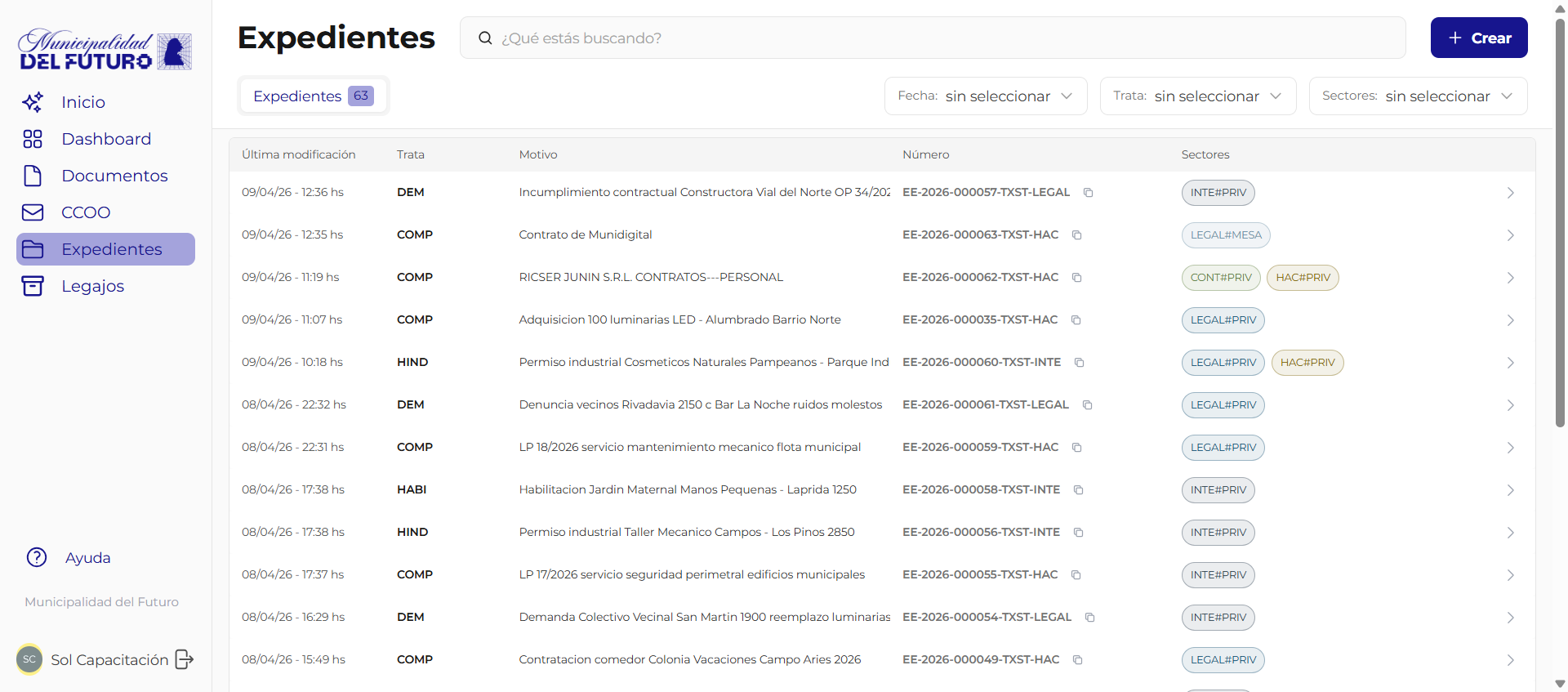
Task: Click the logout icon beside Sol Capacitación
Action: pyautogui.click(x=185, y=659)
